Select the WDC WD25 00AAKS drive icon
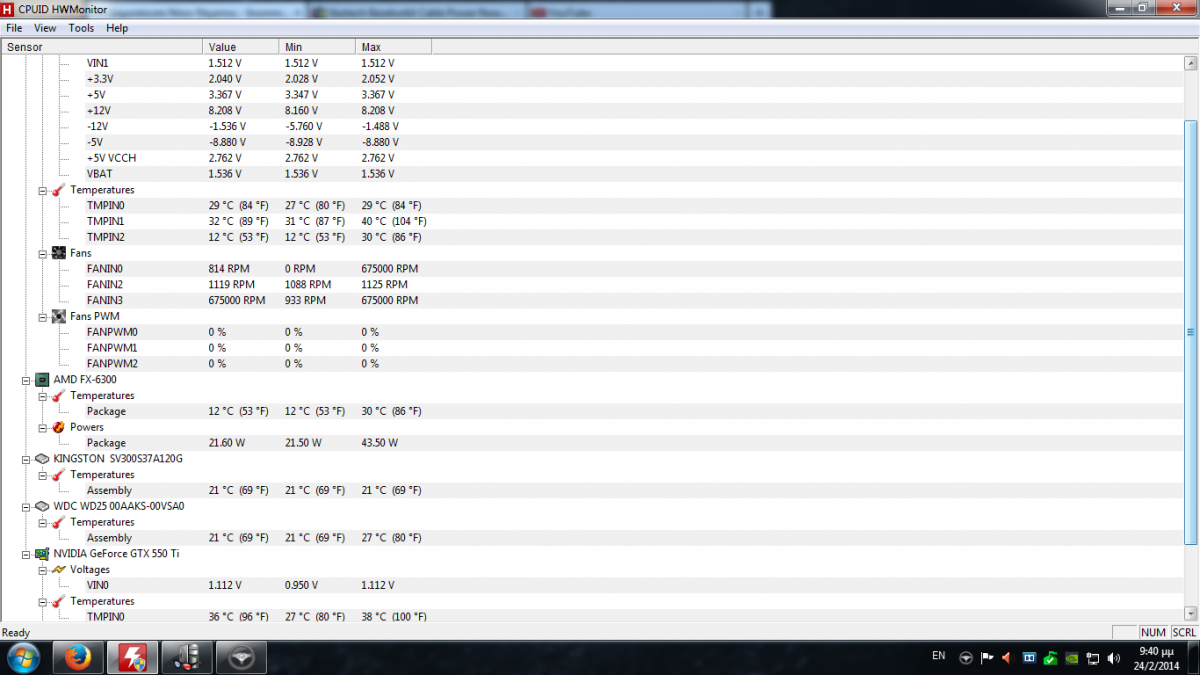 (42, 506)
